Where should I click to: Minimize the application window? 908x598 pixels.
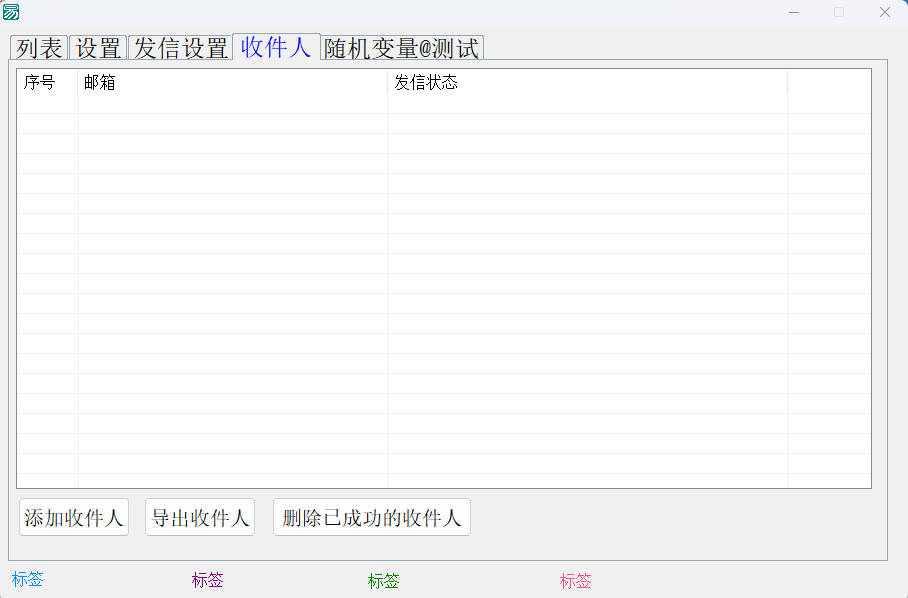tap(793, 12)
